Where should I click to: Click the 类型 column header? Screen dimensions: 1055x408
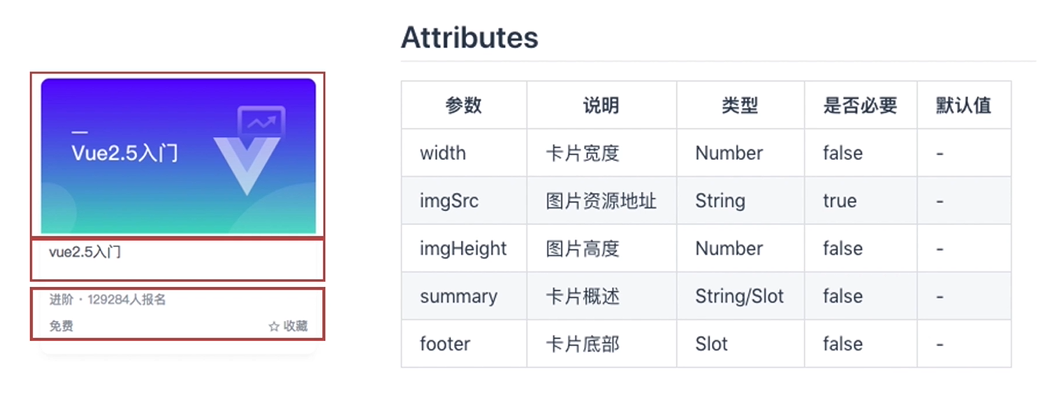coord(740,105)
